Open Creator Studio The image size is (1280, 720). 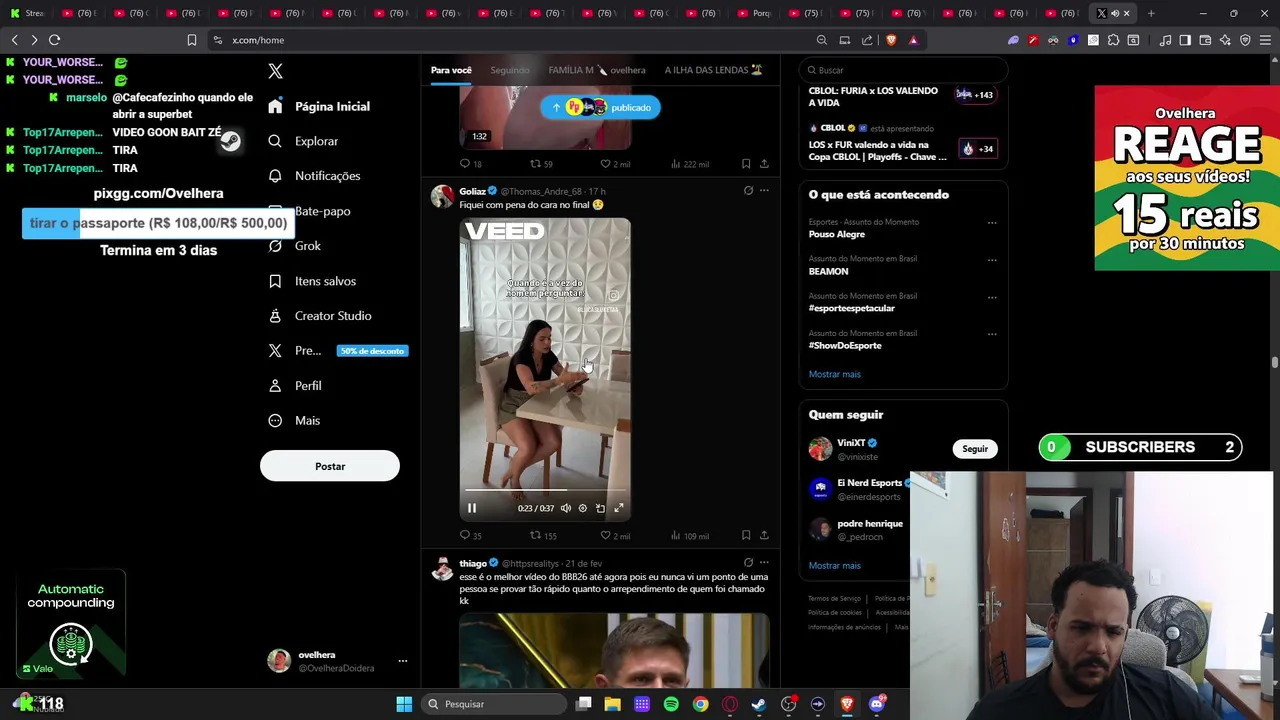coord(320,316)
